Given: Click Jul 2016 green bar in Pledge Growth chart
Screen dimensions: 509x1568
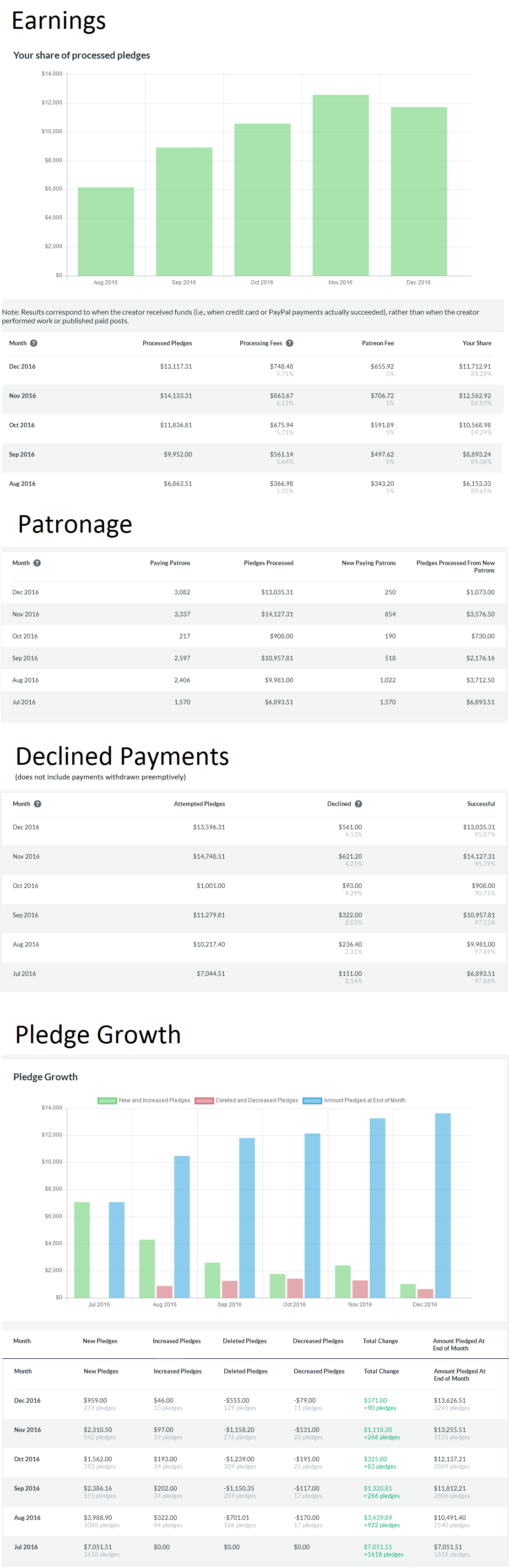Looking at the screenshot, I should click(x=82, y=1249).
